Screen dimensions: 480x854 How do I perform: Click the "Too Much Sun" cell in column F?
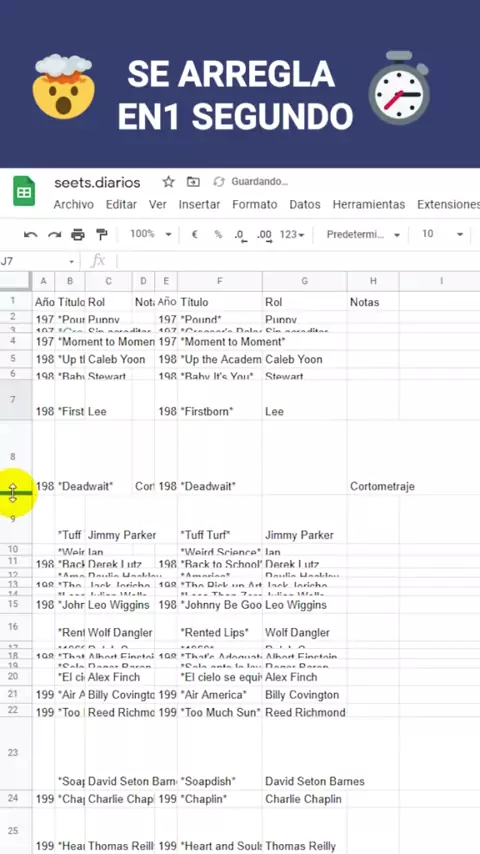220,710
